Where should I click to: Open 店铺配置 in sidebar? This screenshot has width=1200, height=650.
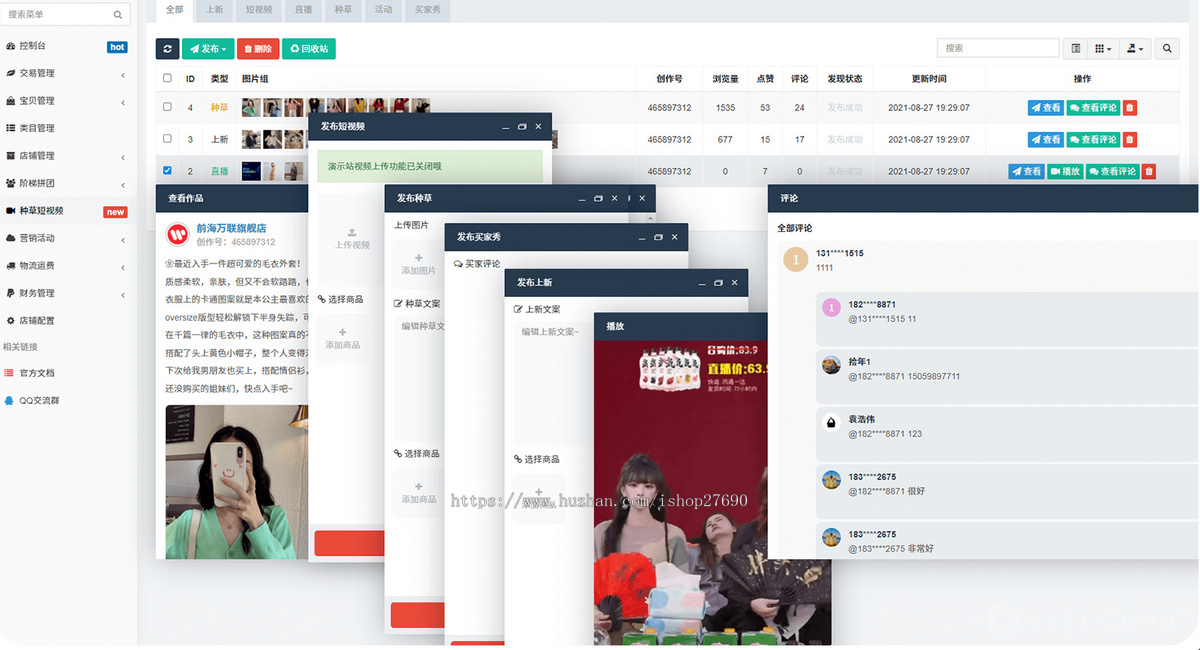(68, 321)
